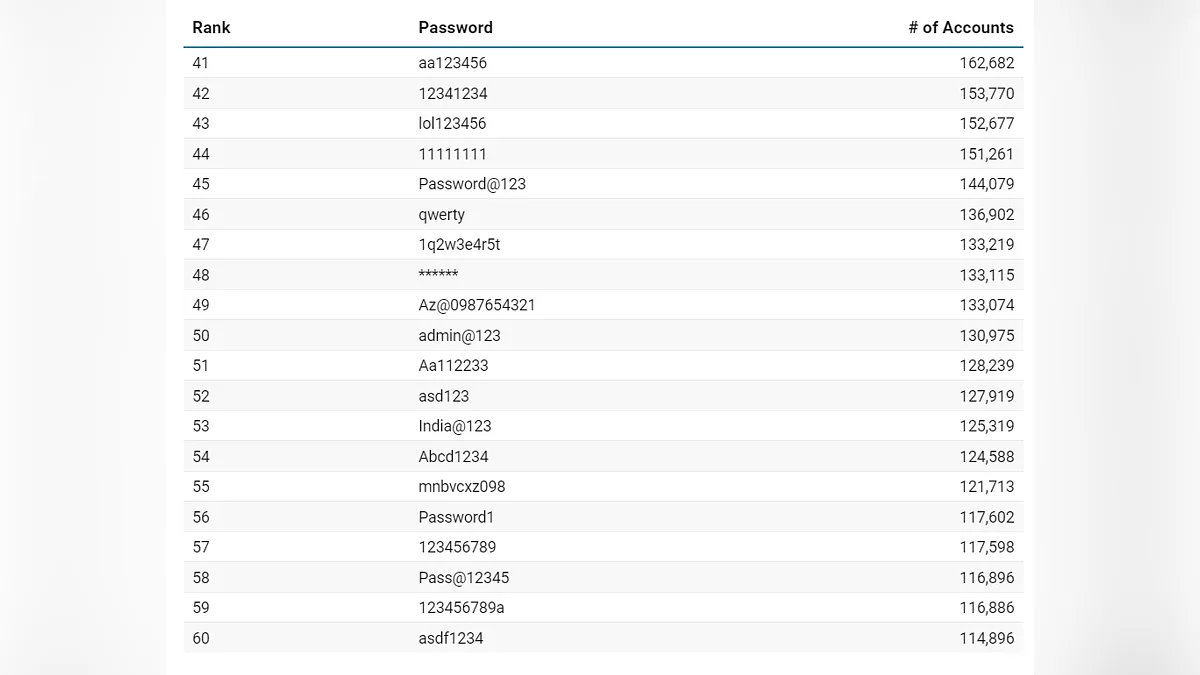The width and height of the screenshot is (1200, 675).
Task: Click the account count 130,975
Action: pyautogui.click(x=986, y=336)
